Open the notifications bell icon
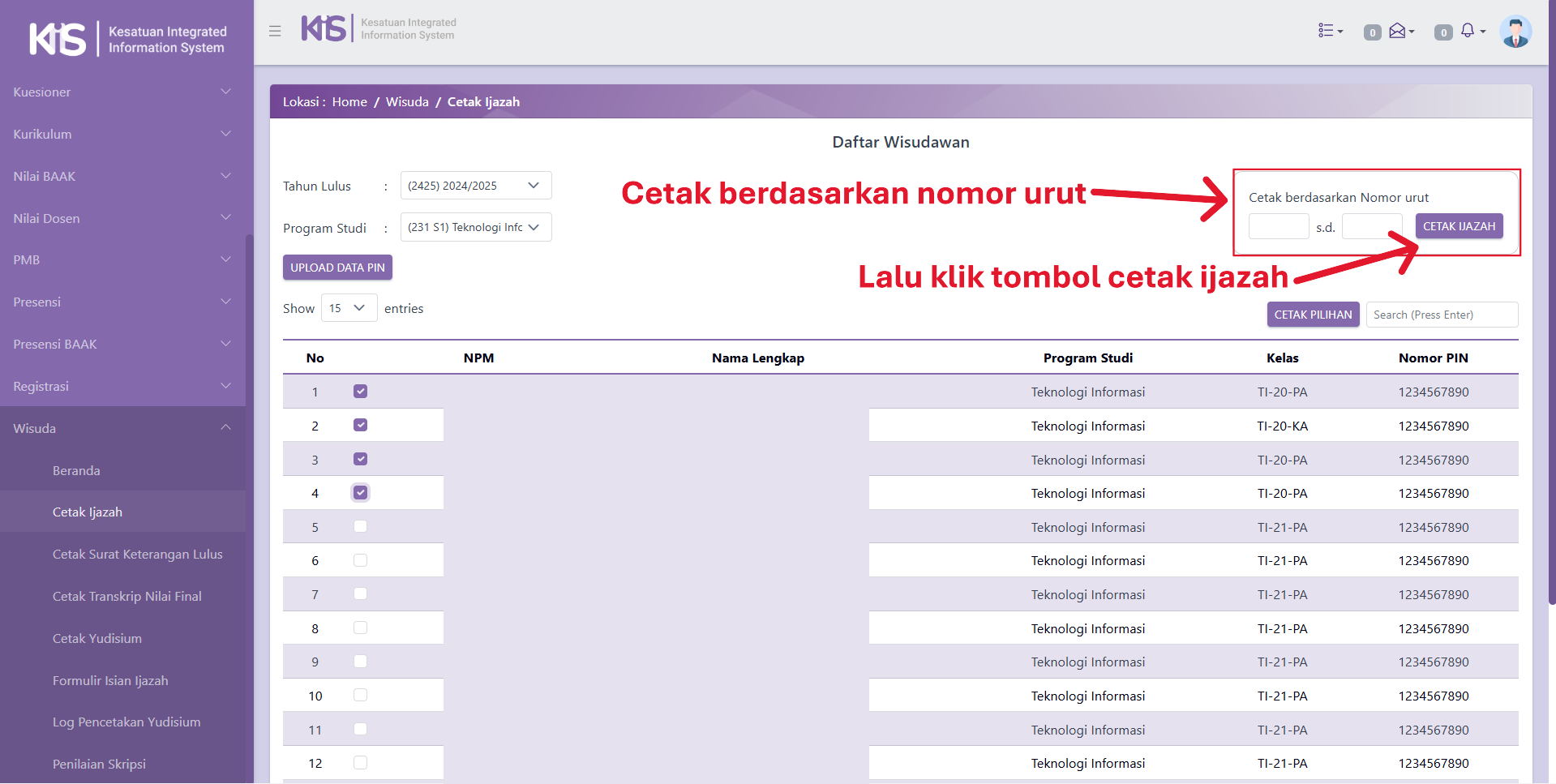Viewport: 1556px width, 784px height. click(1471, 31)
